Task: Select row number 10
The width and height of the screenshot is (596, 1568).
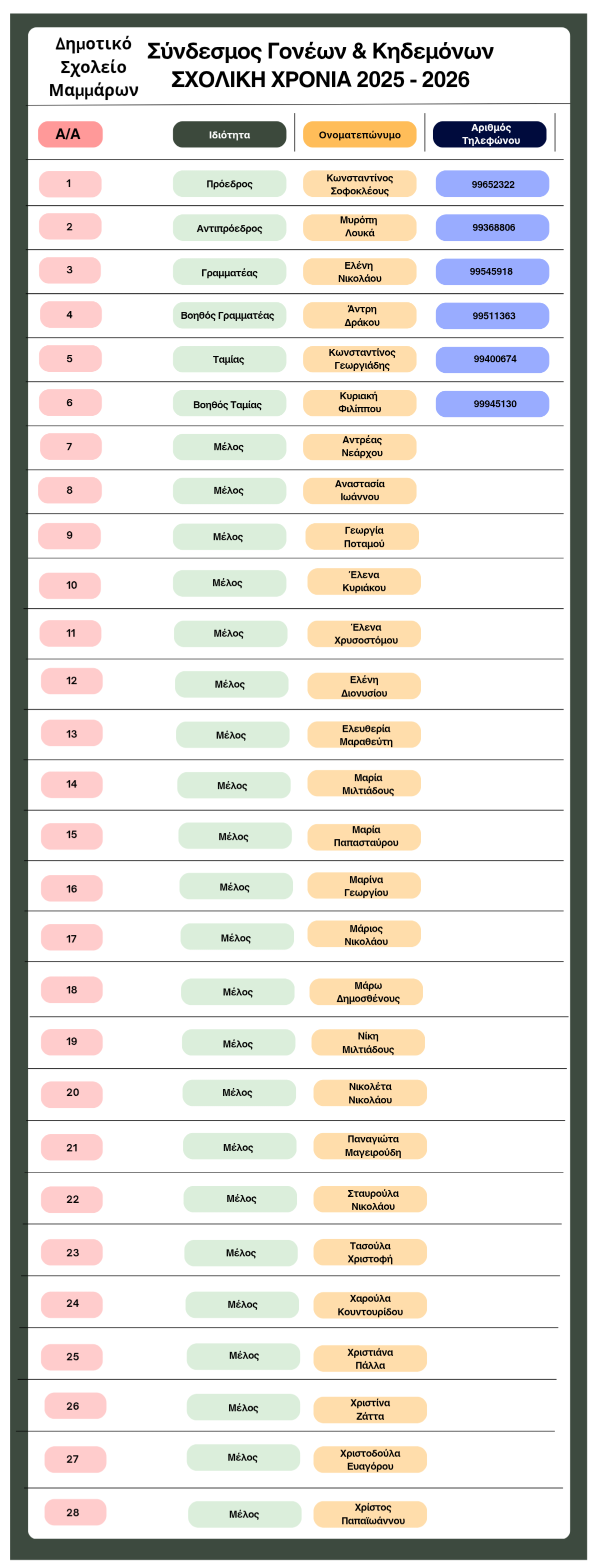Action: pos(70,586)
